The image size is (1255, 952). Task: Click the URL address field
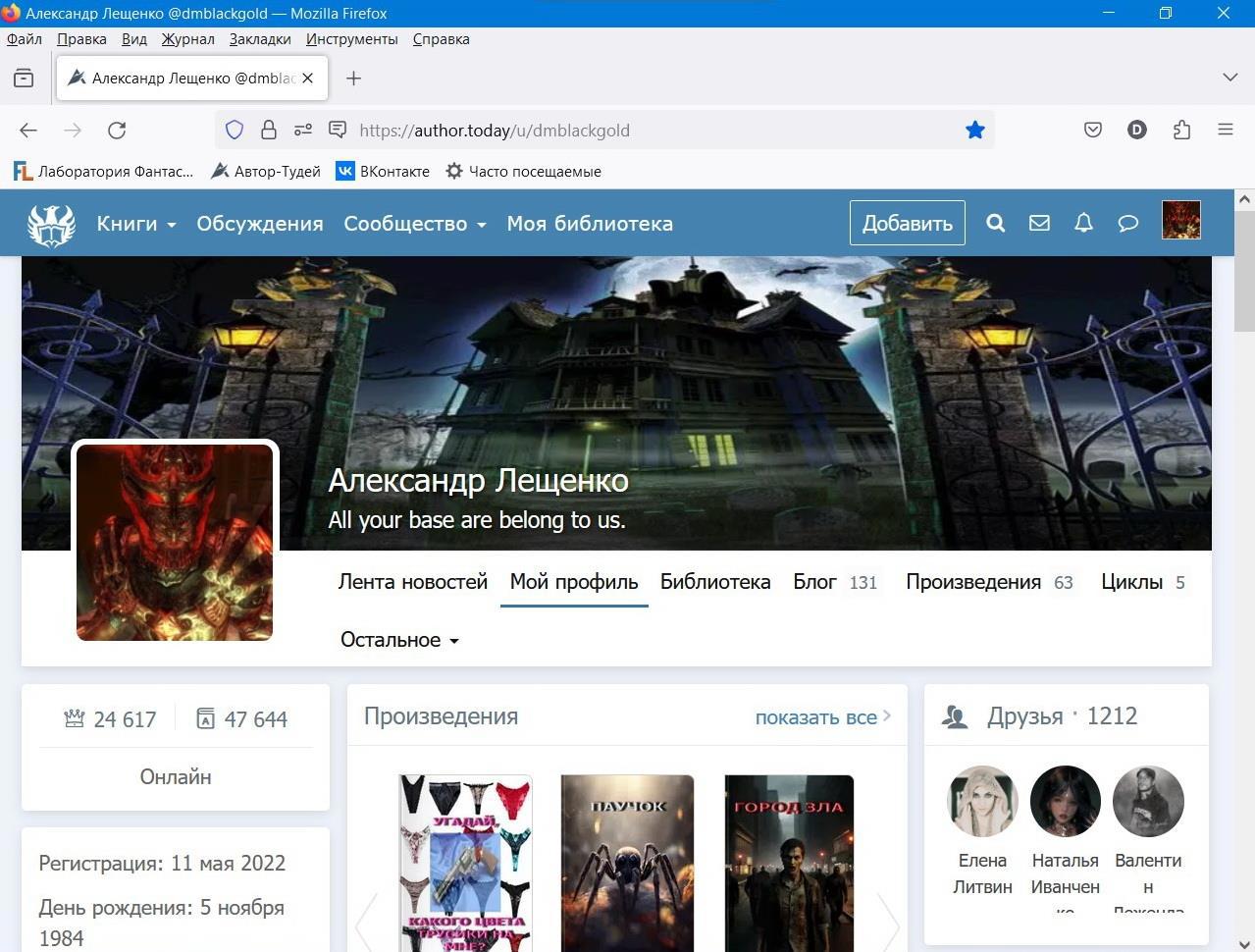pyautogui.click(x=648, y=131)
